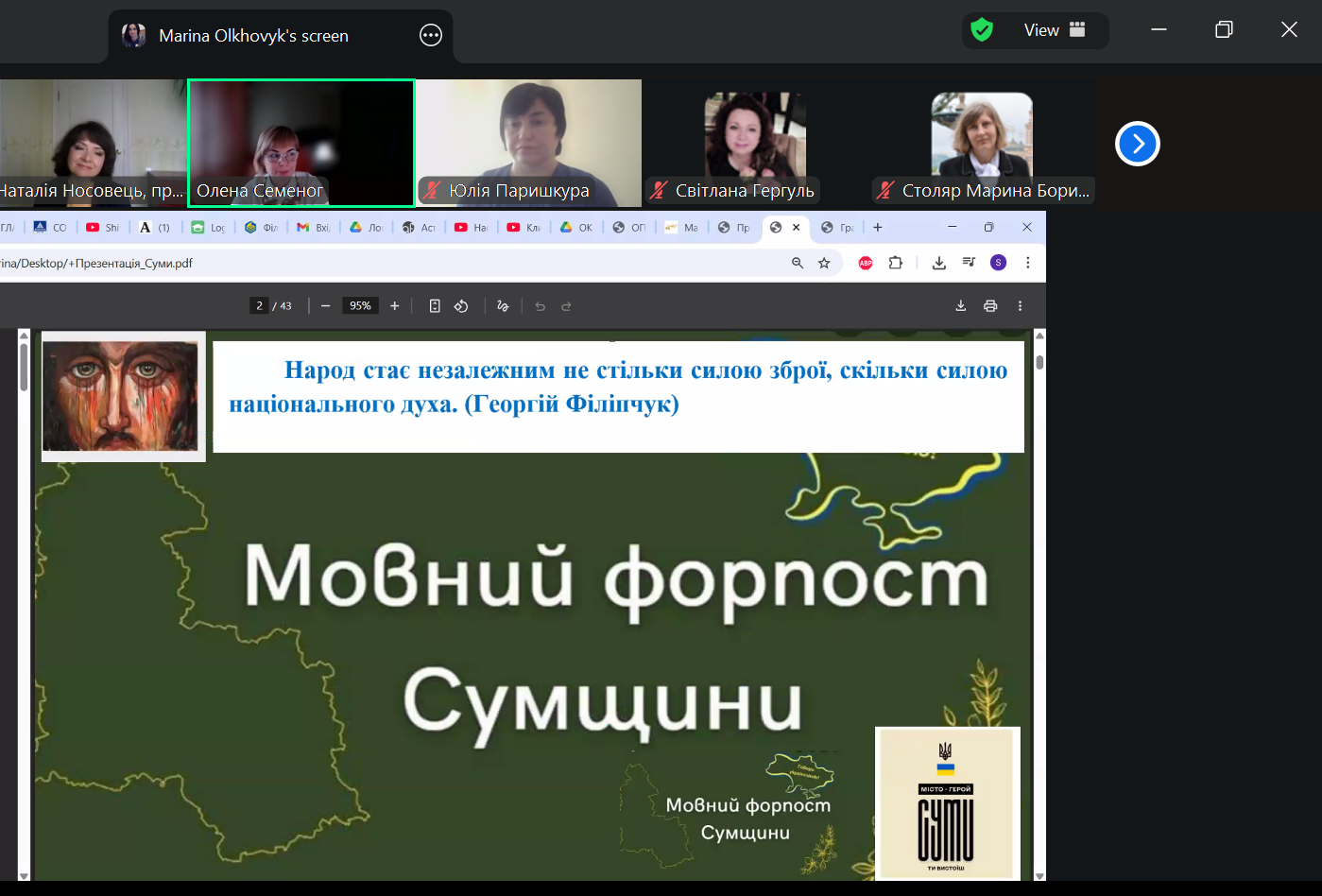Print the PDF document

(x=990, y=306)
